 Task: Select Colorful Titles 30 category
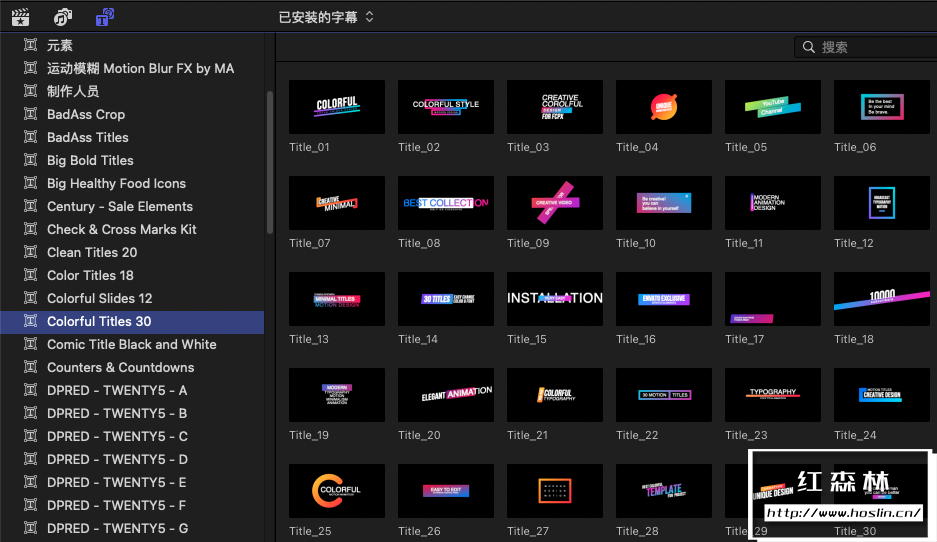132,321
